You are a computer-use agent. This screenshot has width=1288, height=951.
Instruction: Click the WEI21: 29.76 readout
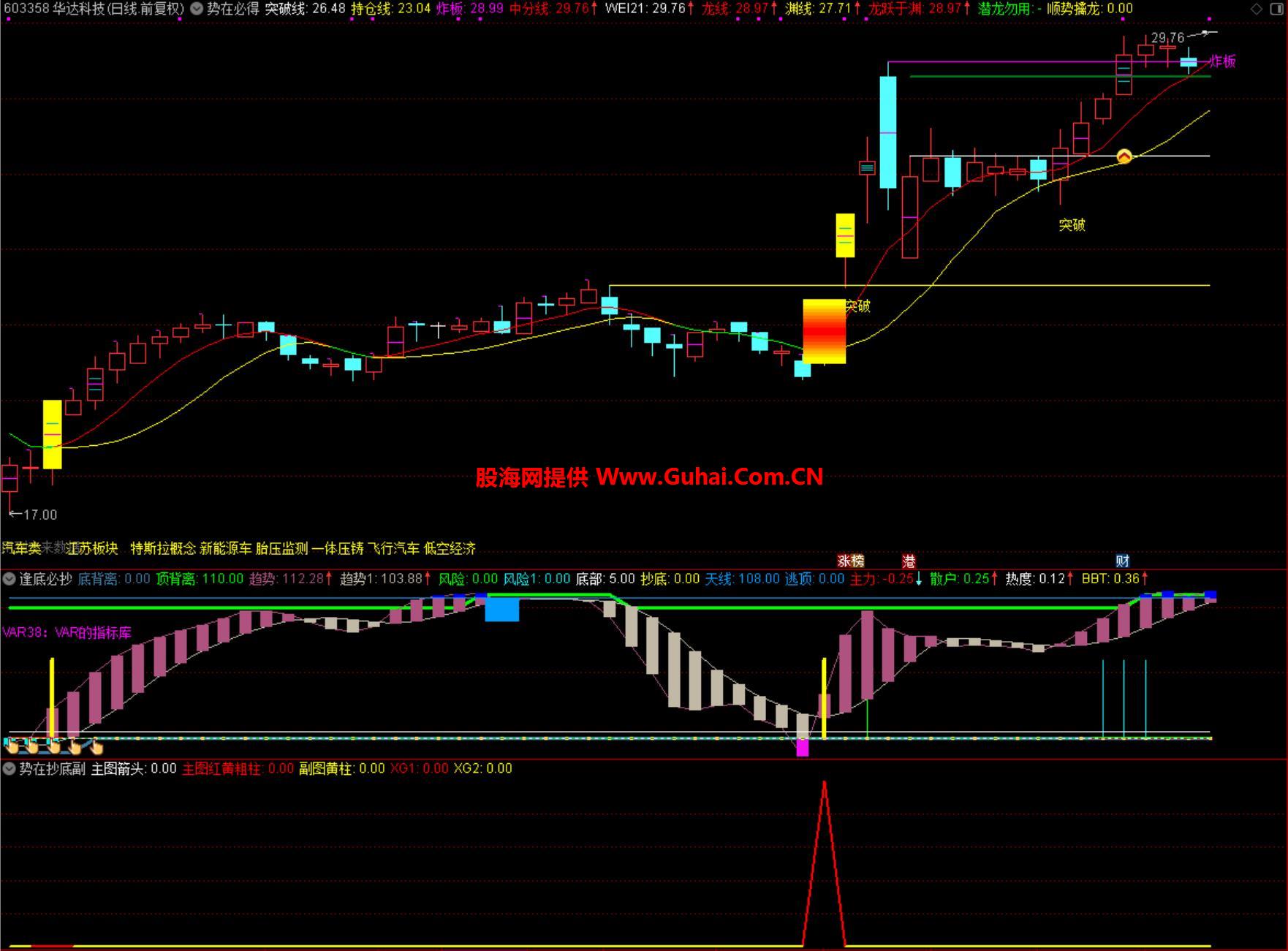pyautogui.click(x=650, y=9)
